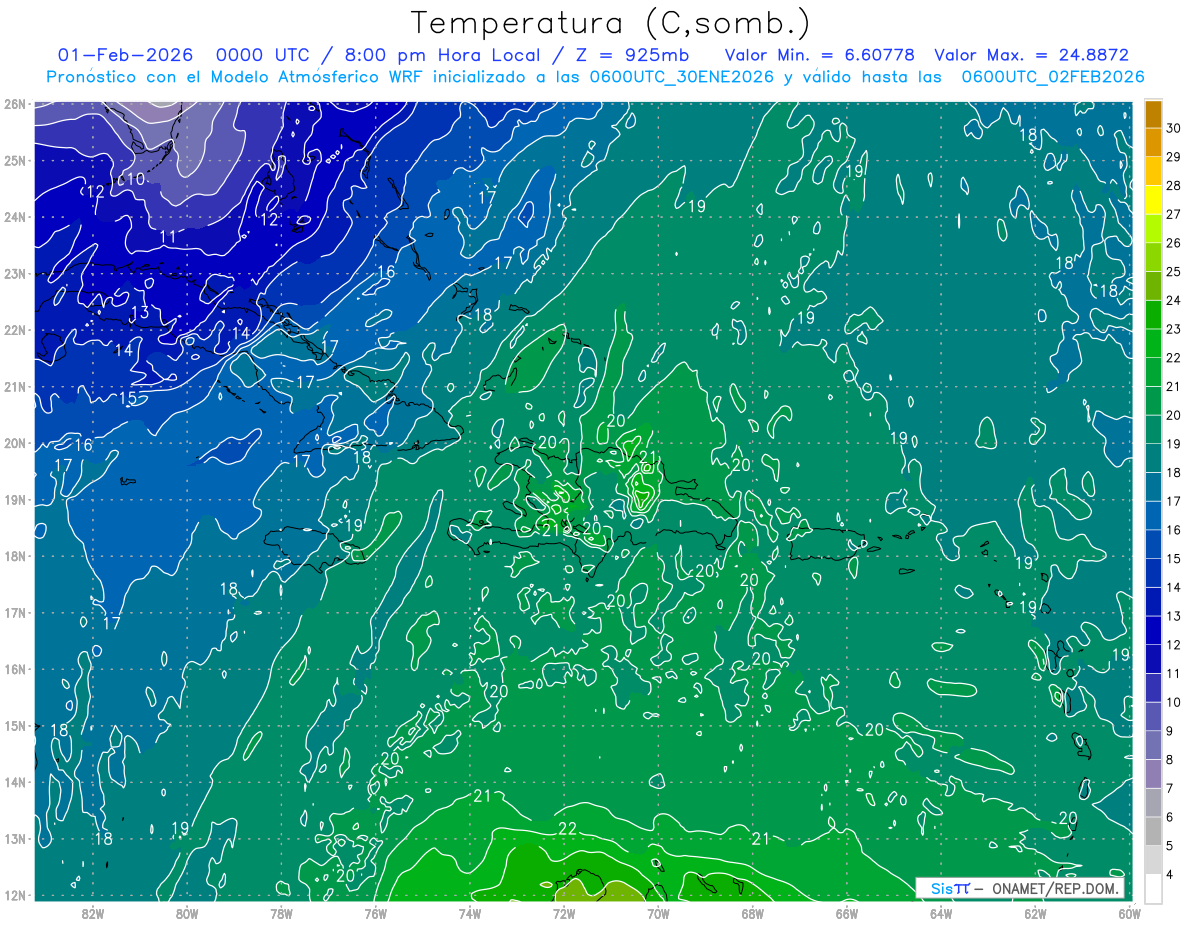The image size is (1200, 927).
Task: Click the "Valor Max. = 24.8872" value
Action: [1032, 55]
